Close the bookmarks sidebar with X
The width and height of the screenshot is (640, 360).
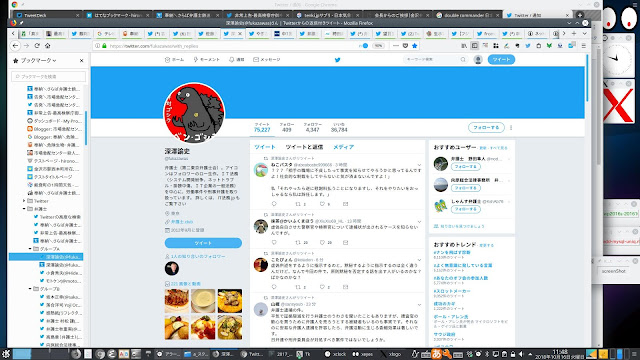82,60
